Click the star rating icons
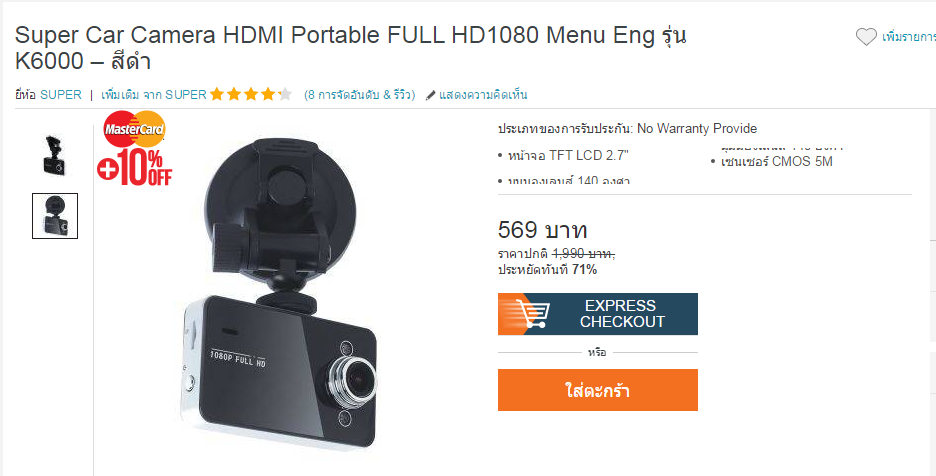This screenshot has width=936, height=476. pyautogui.click(x=251, y=94)
